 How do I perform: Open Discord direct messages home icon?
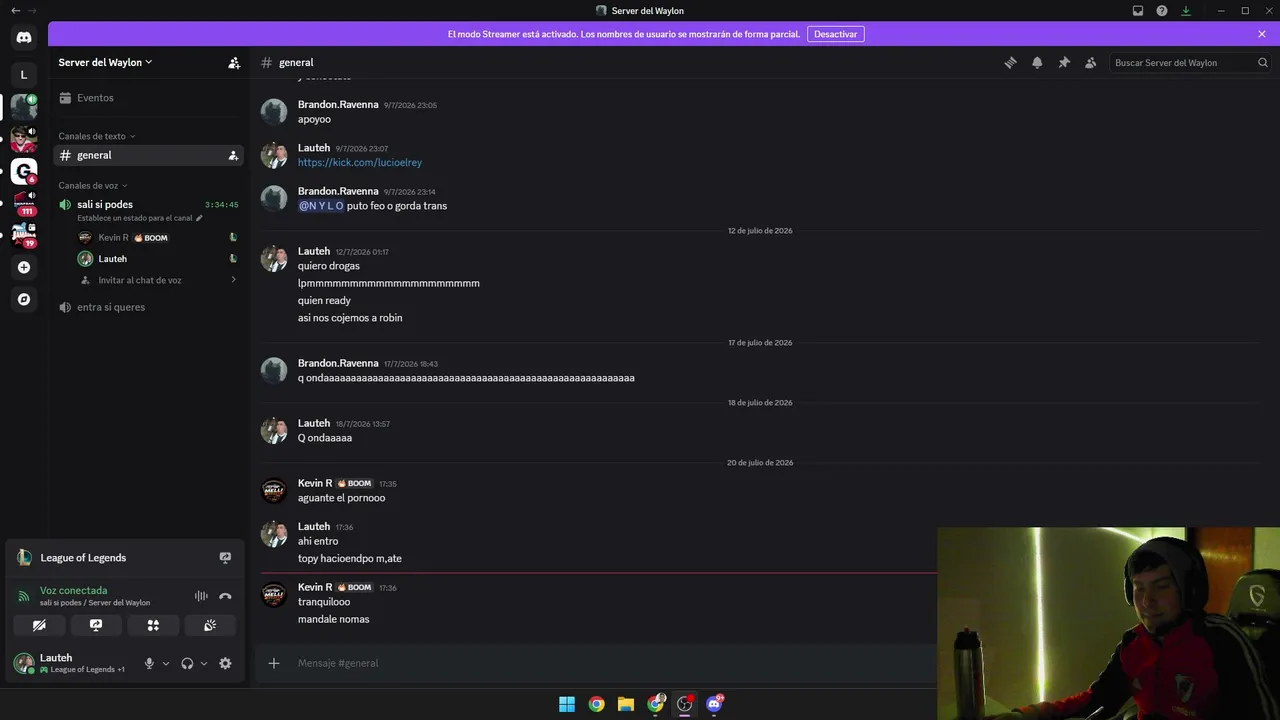(x=24, y=38)
